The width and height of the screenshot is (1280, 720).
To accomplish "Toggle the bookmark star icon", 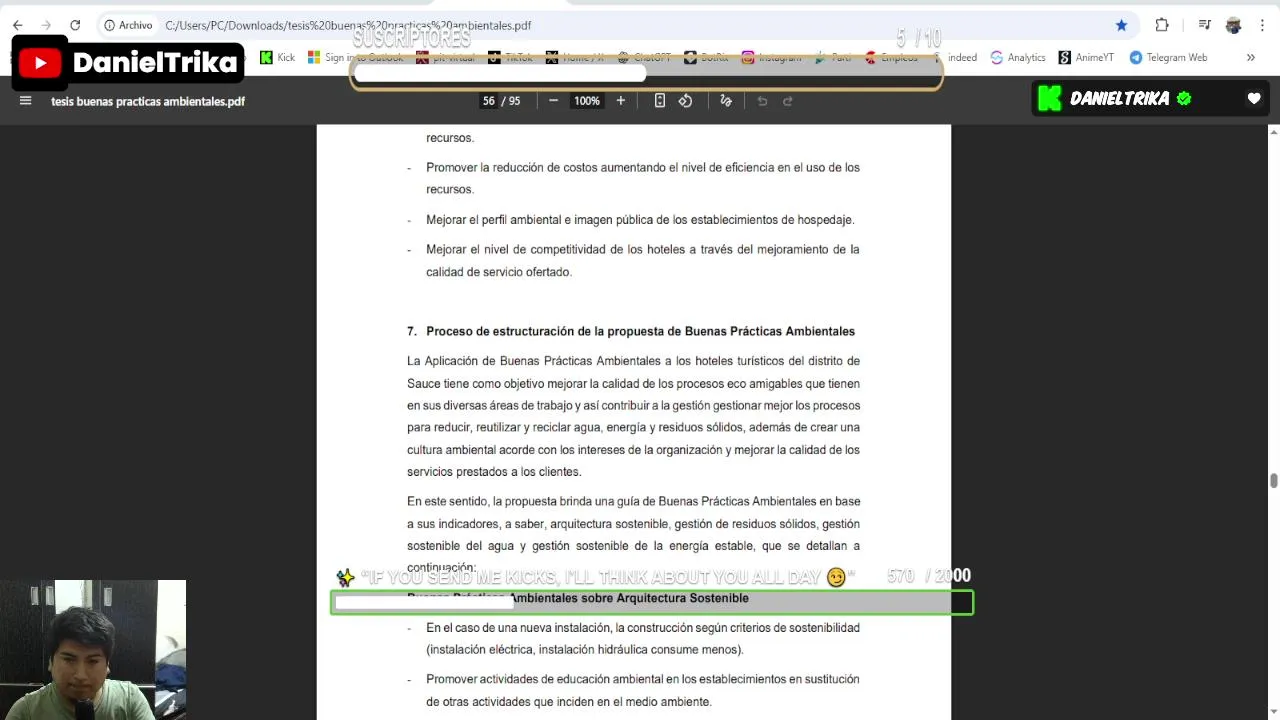I will [x=1121, y=25].
